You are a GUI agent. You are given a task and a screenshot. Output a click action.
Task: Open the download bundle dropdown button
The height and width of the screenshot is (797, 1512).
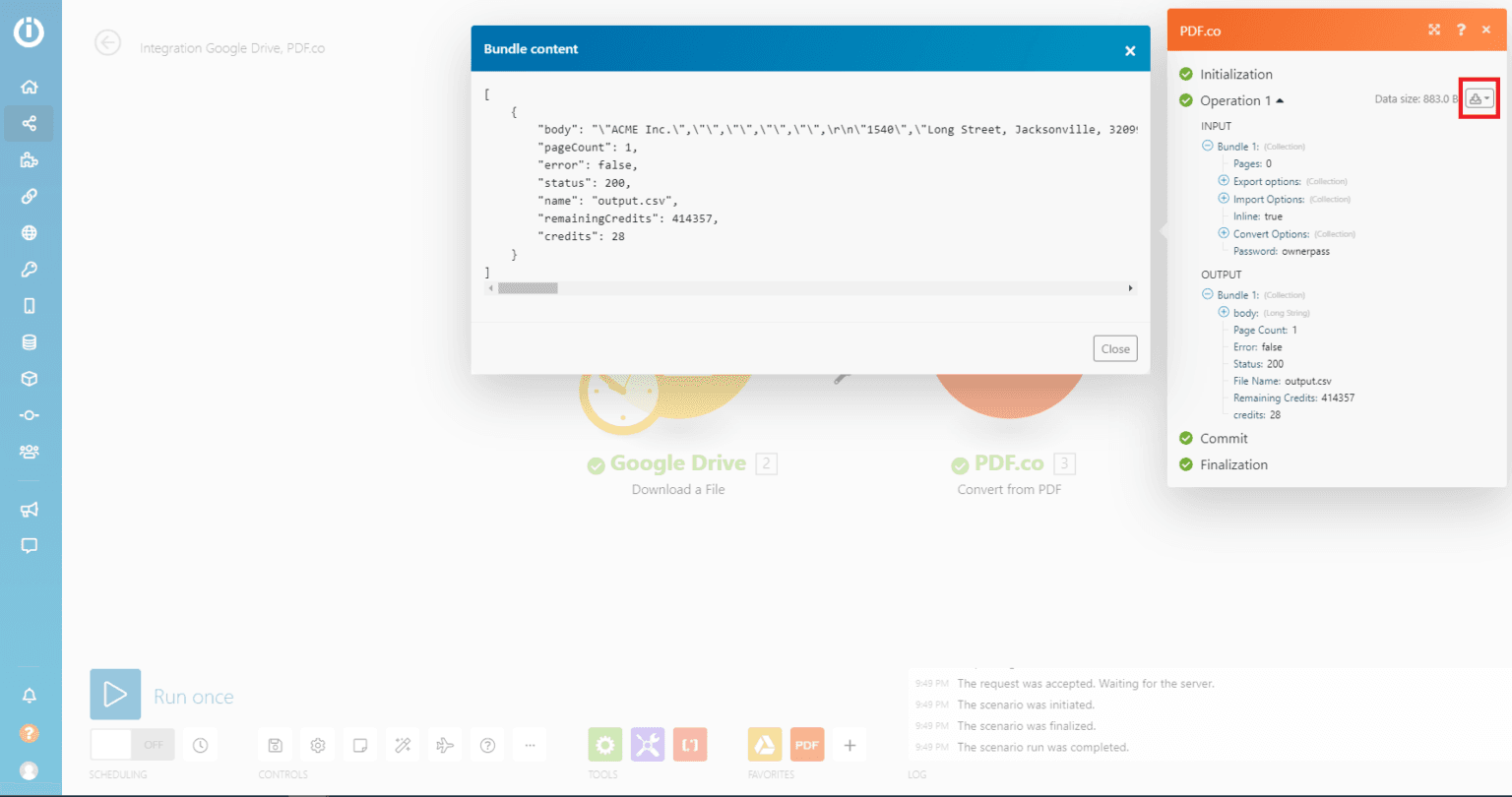pyautogui.click(x=1480, y=98)
